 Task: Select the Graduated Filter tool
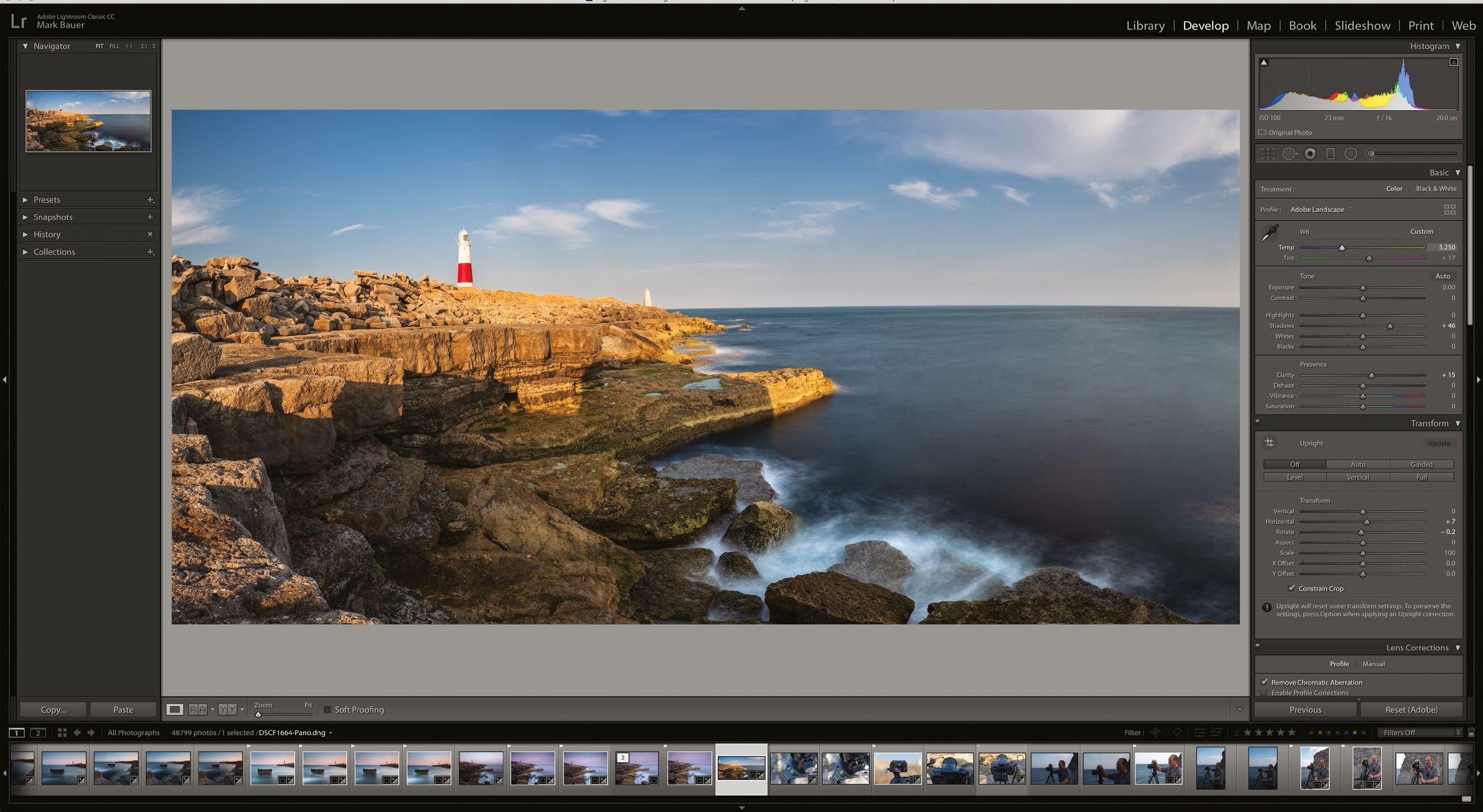coord(1330,154)
